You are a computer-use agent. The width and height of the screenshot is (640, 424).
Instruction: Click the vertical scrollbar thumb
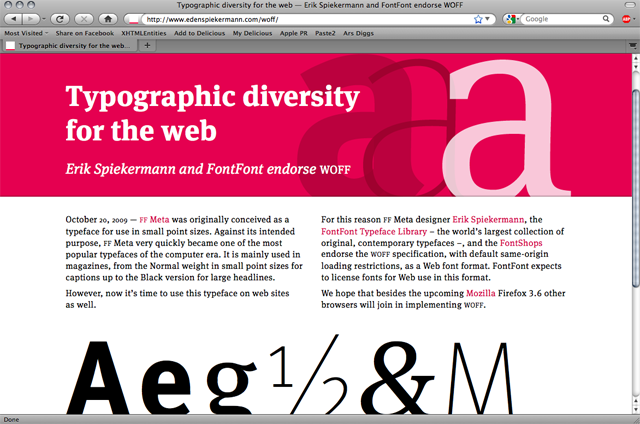click(x=636, y=188)
